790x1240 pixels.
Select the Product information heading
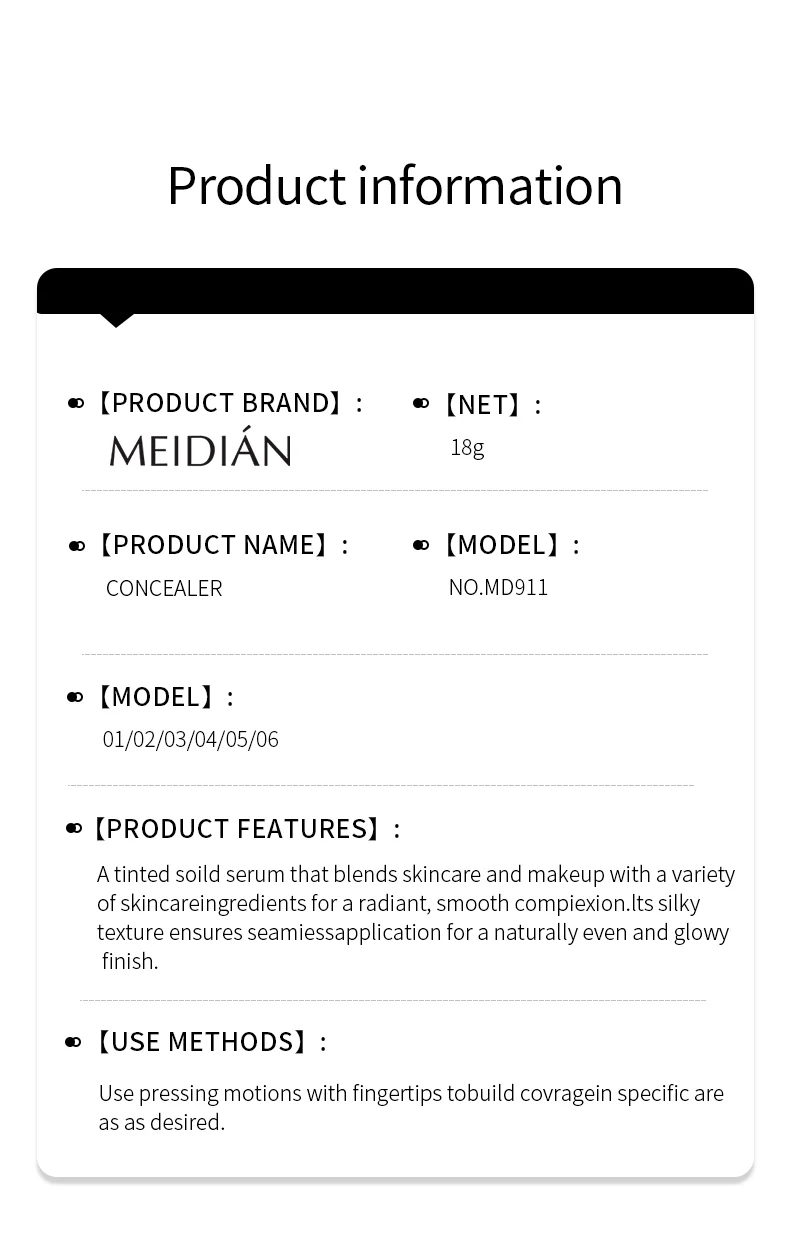395,185
